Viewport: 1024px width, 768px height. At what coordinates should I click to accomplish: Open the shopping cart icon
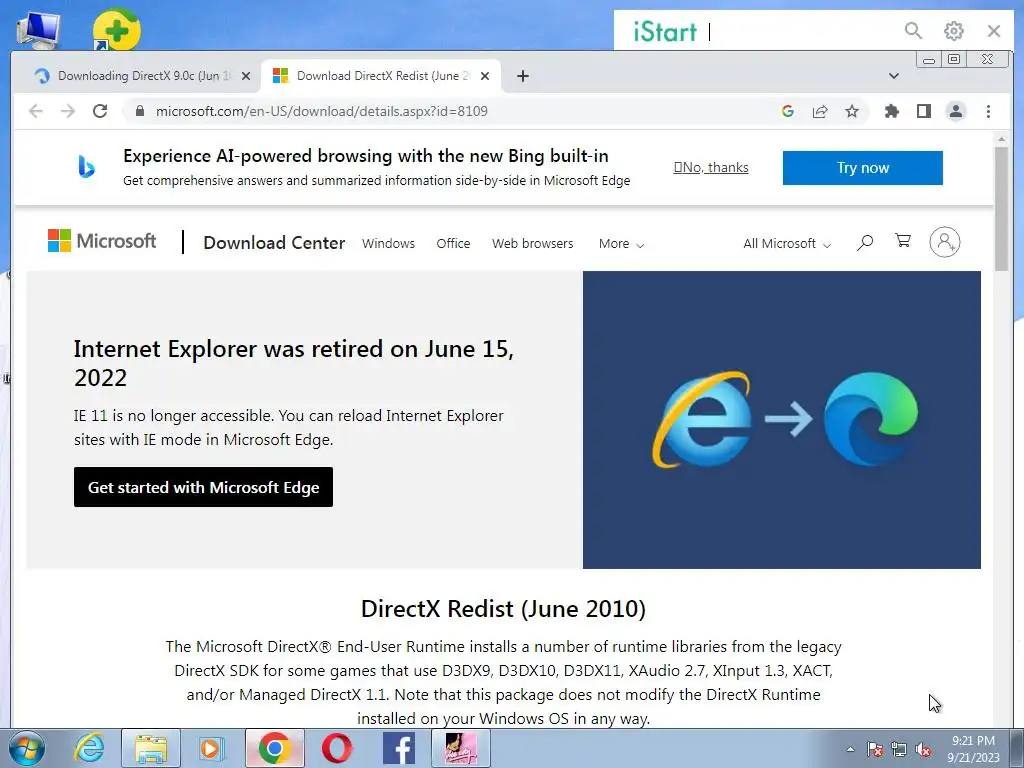tap(903, 241)
